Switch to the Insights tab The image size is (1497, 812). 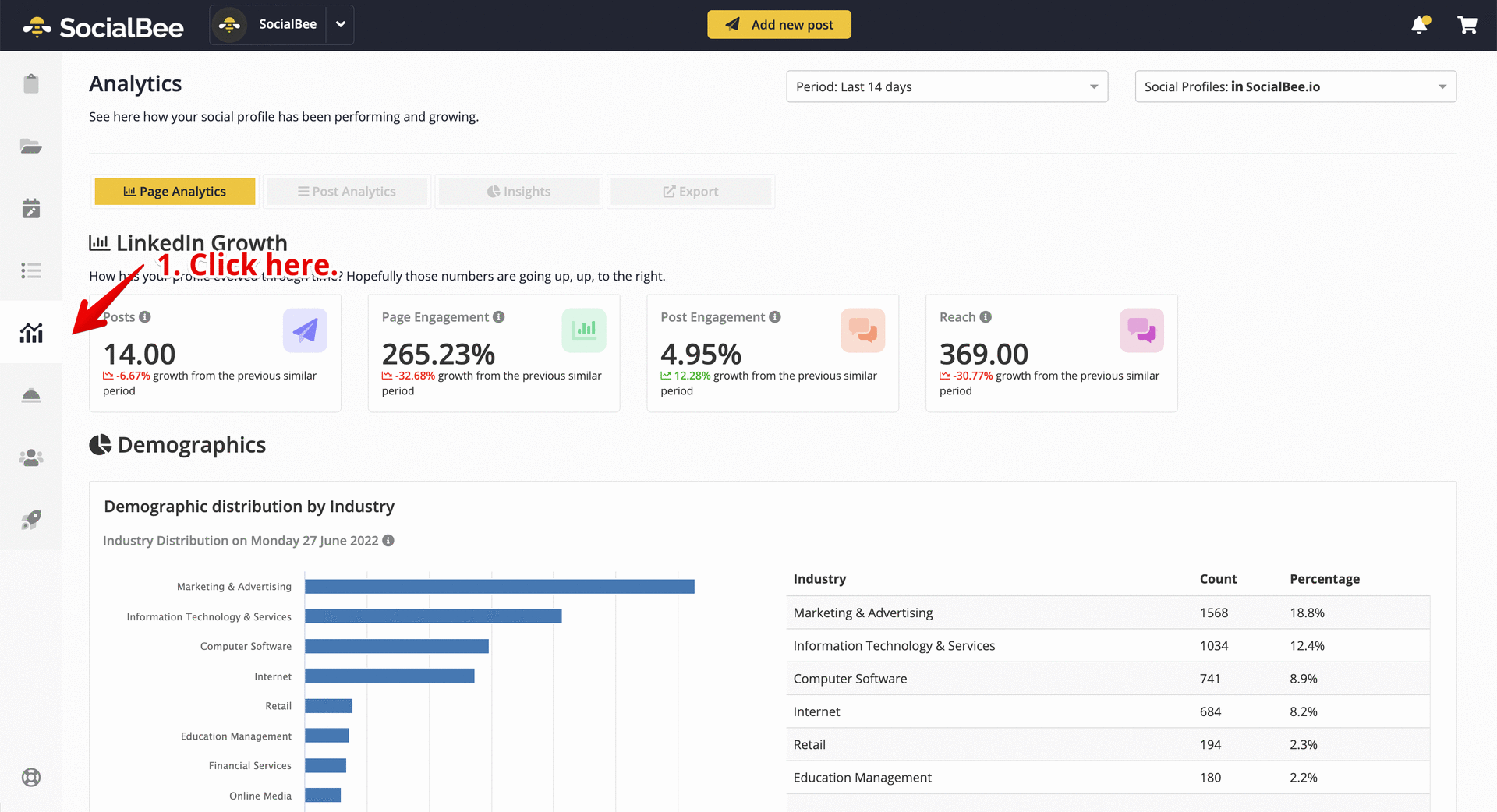(x=519, y=192)
